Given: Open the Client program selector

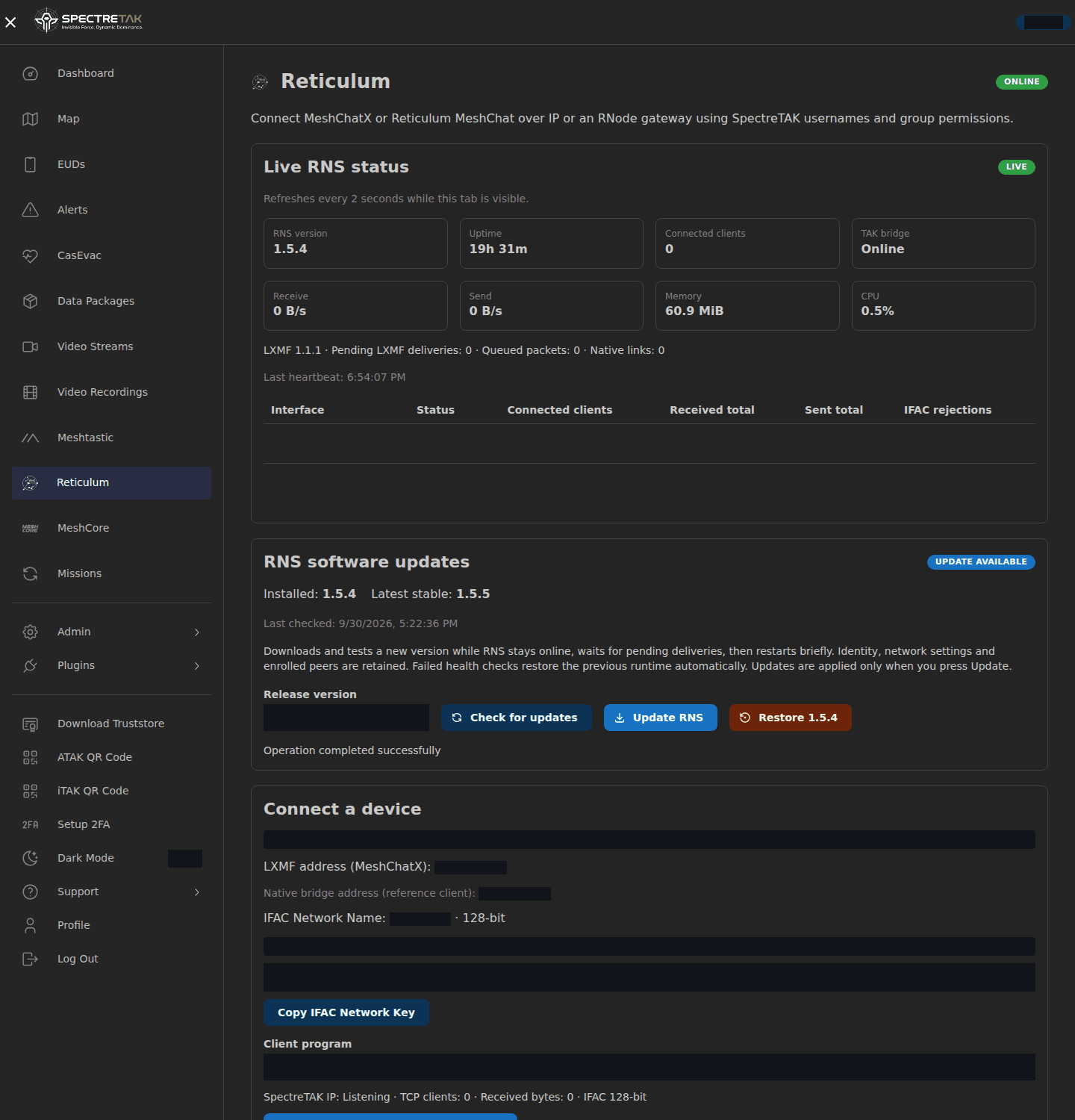Looking at the screenshot, I should coord(649,1067).
